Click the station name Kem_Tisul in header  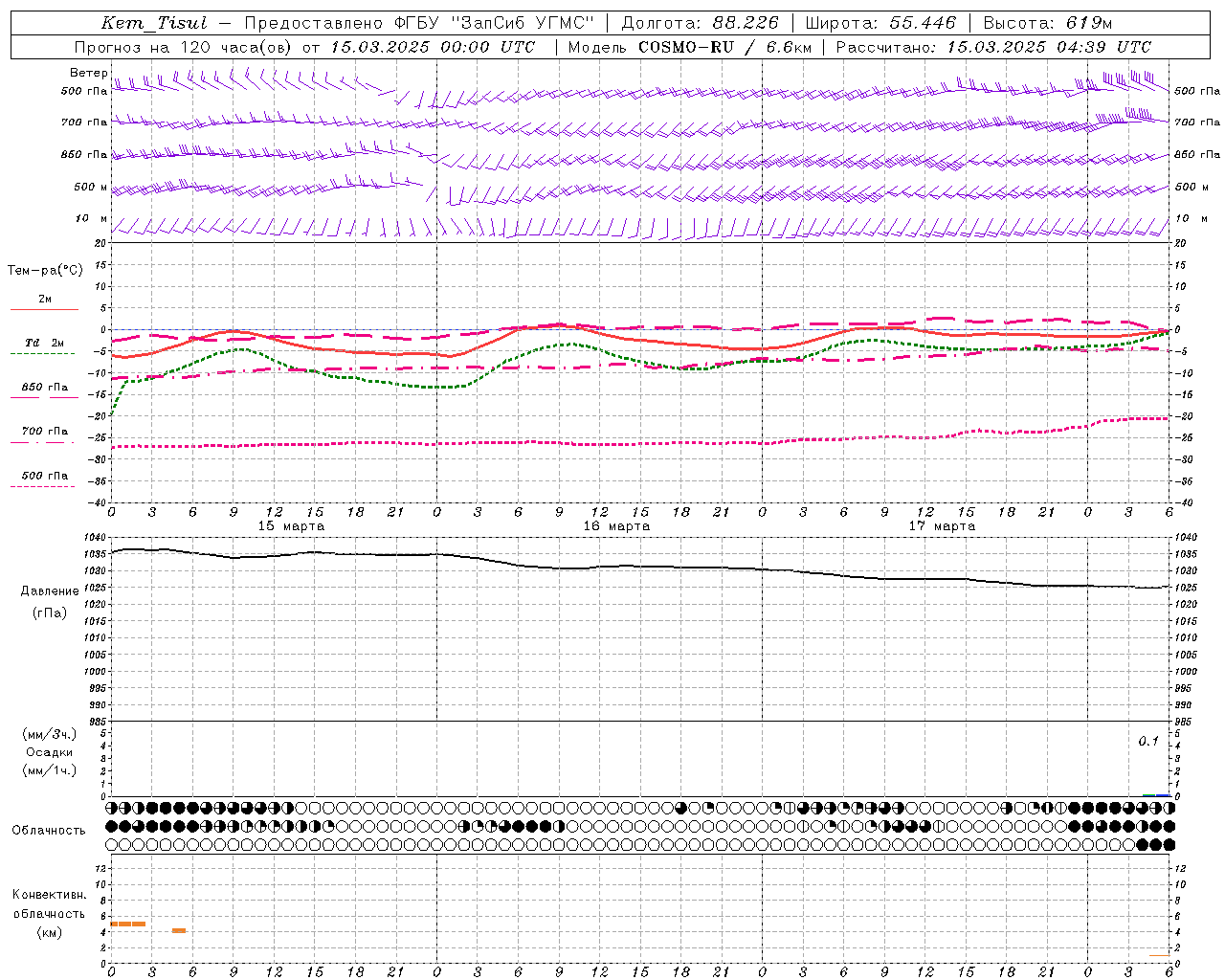[154, 23]
